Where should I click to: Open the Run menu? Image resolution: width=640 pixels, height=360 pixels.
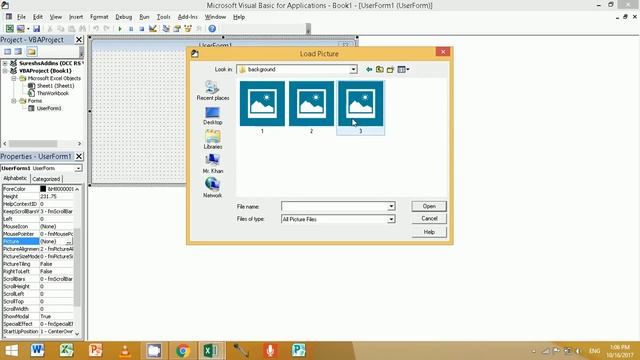[144, 17]
